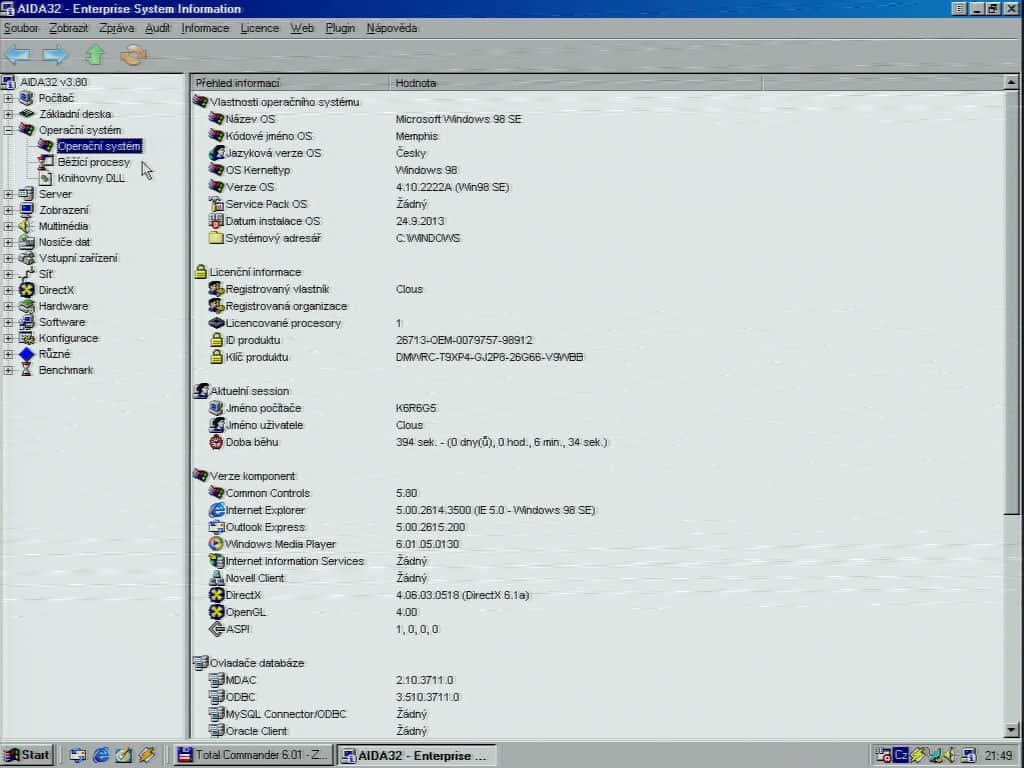Expand the Server tree node
The image size is (1024, 768).
(x=8, y=194)
